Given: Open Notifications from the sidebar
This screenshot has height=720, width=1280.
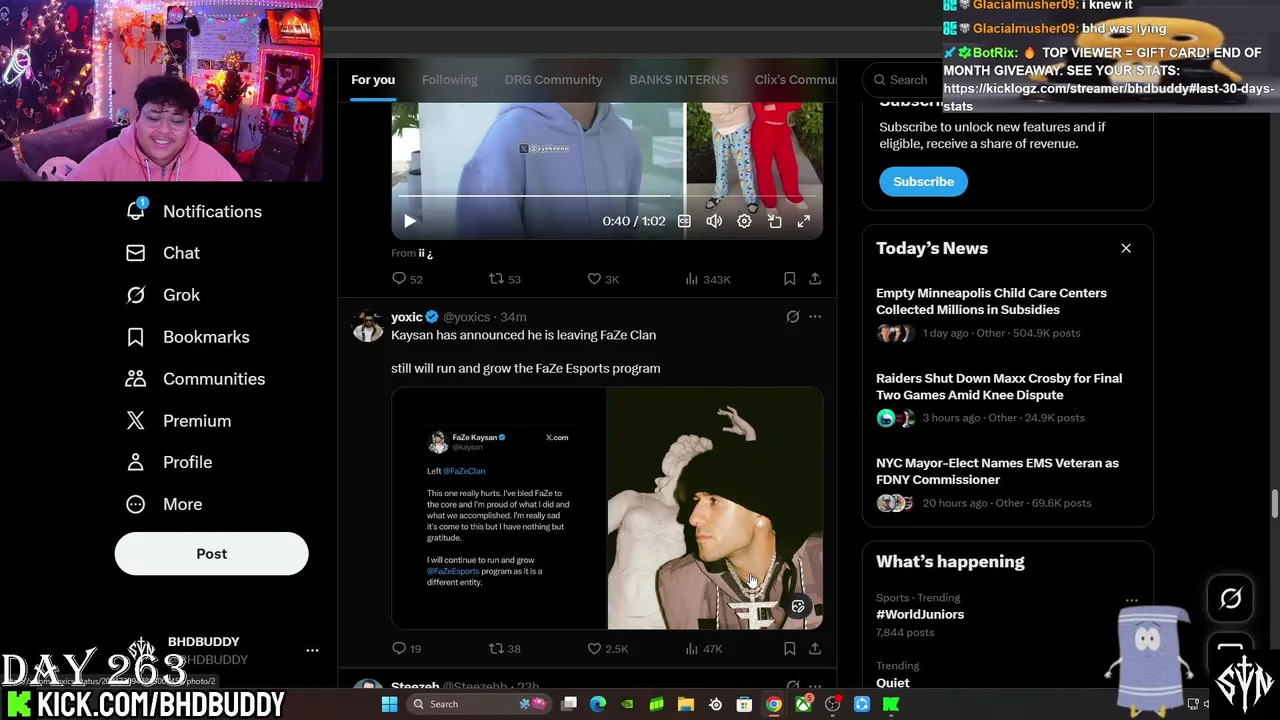Looking at the screenshot, I should 194,211.
